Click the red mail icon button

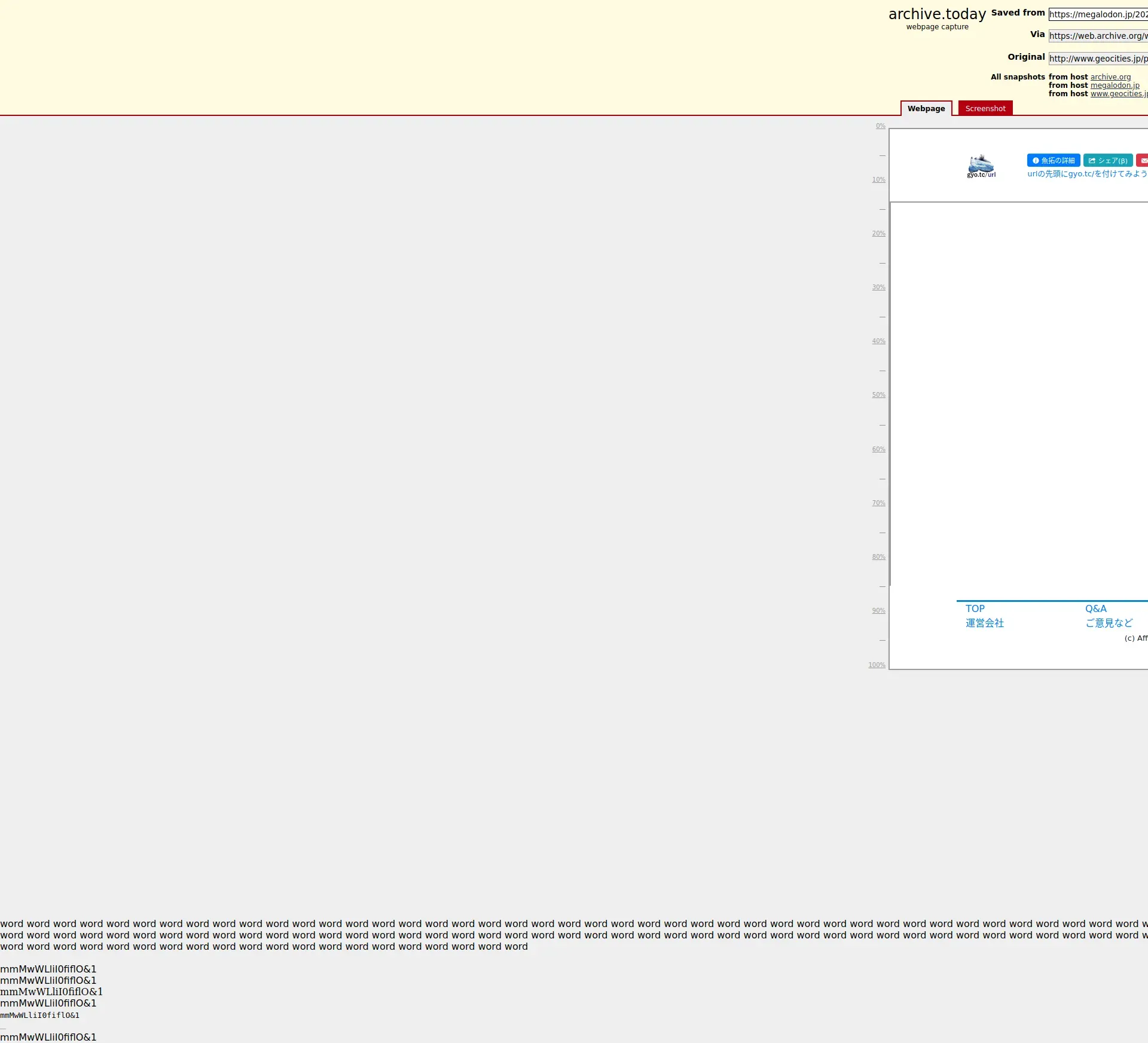click(1143, 160)
